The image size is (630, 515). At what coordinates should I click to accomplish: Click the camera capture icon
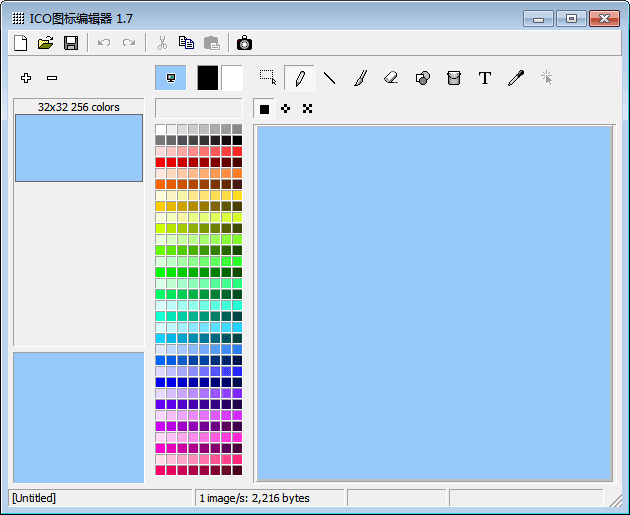[244, 42]
